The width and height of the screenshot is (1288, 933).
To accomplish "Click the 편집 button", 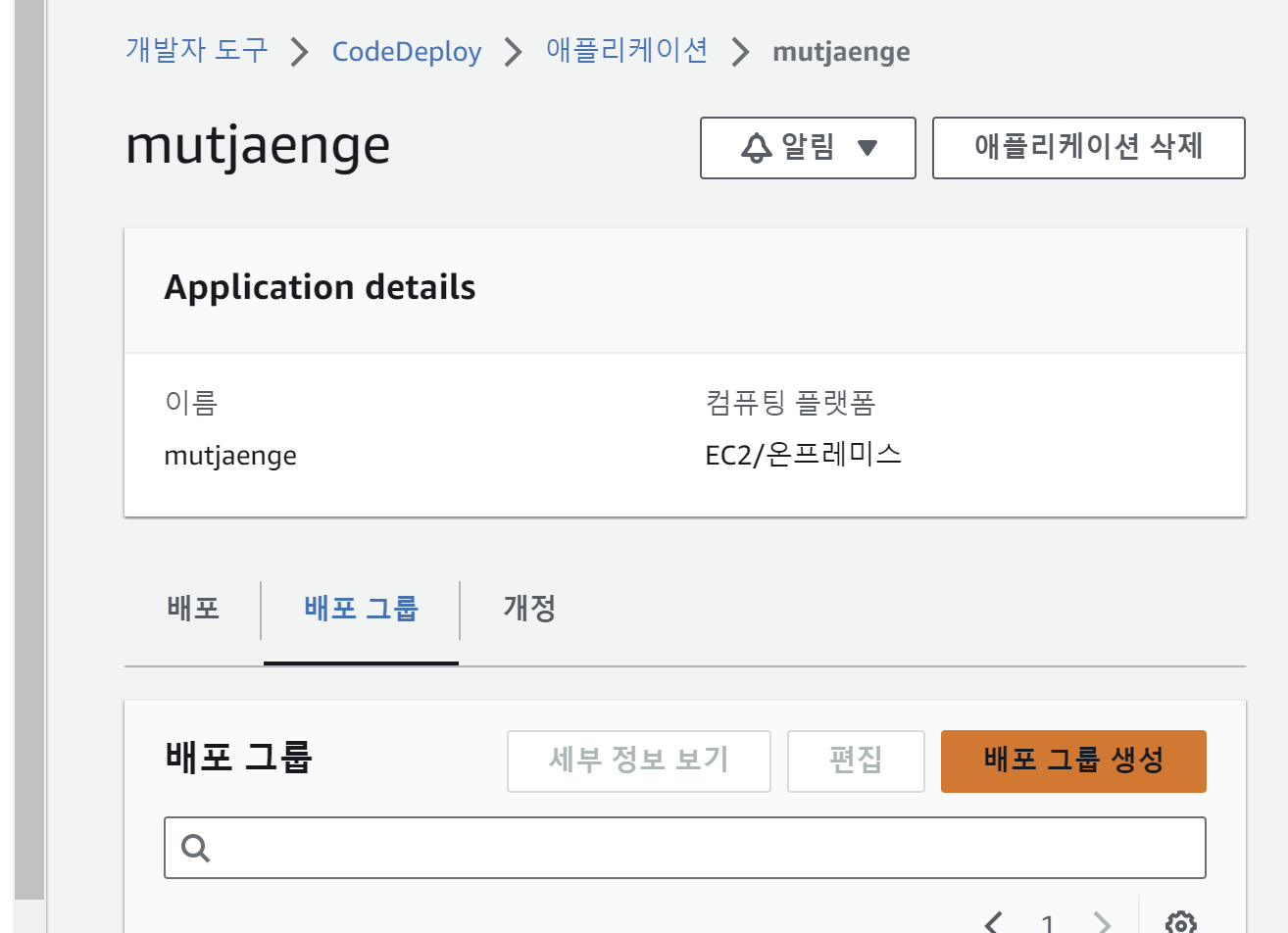I will click(856, 761).
